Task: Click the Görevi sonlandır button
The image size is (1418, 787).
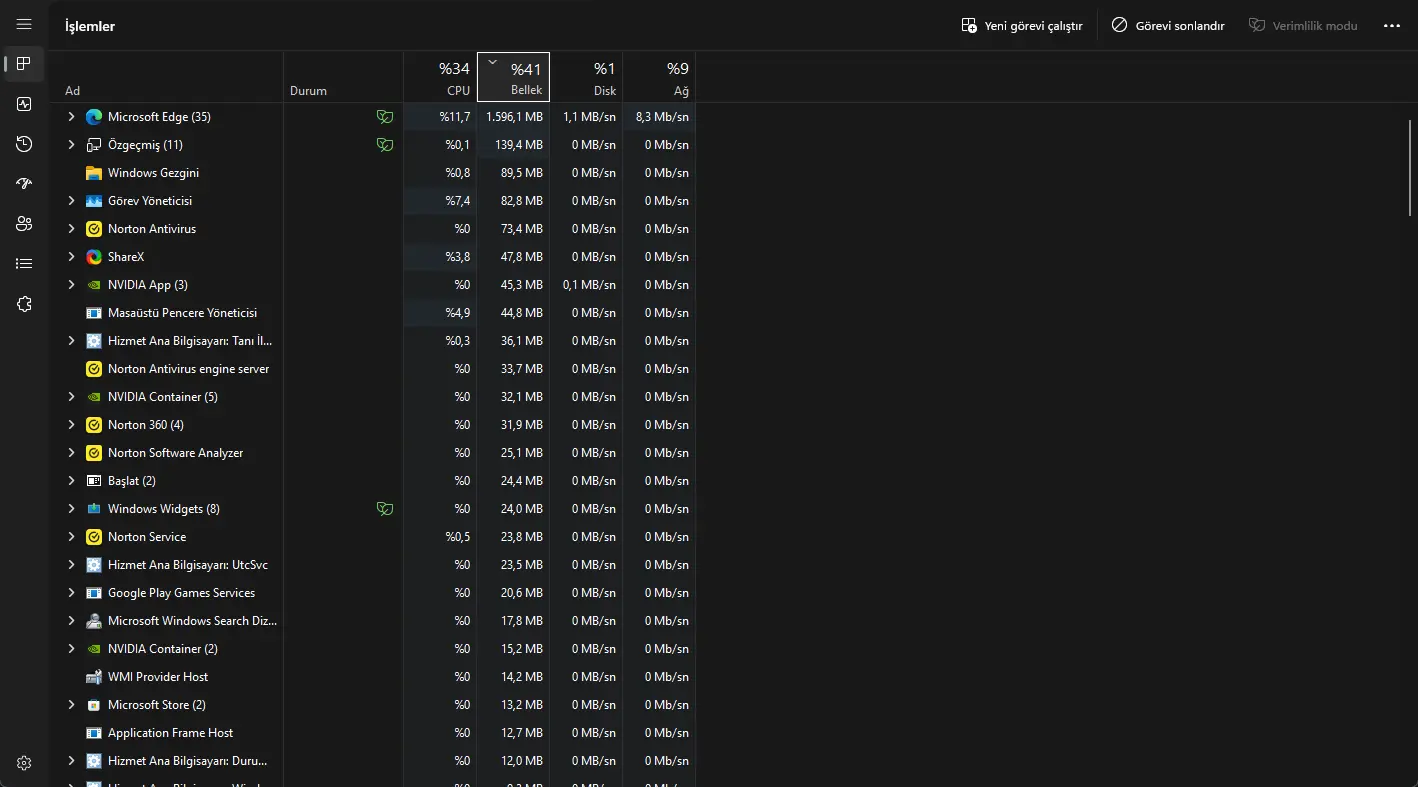Action: pos(1168,26)
